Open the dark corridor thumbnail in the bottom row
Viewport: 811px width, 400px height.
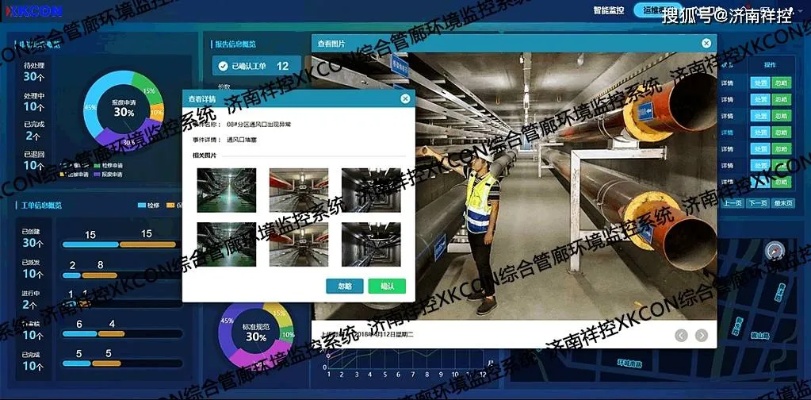371,244
